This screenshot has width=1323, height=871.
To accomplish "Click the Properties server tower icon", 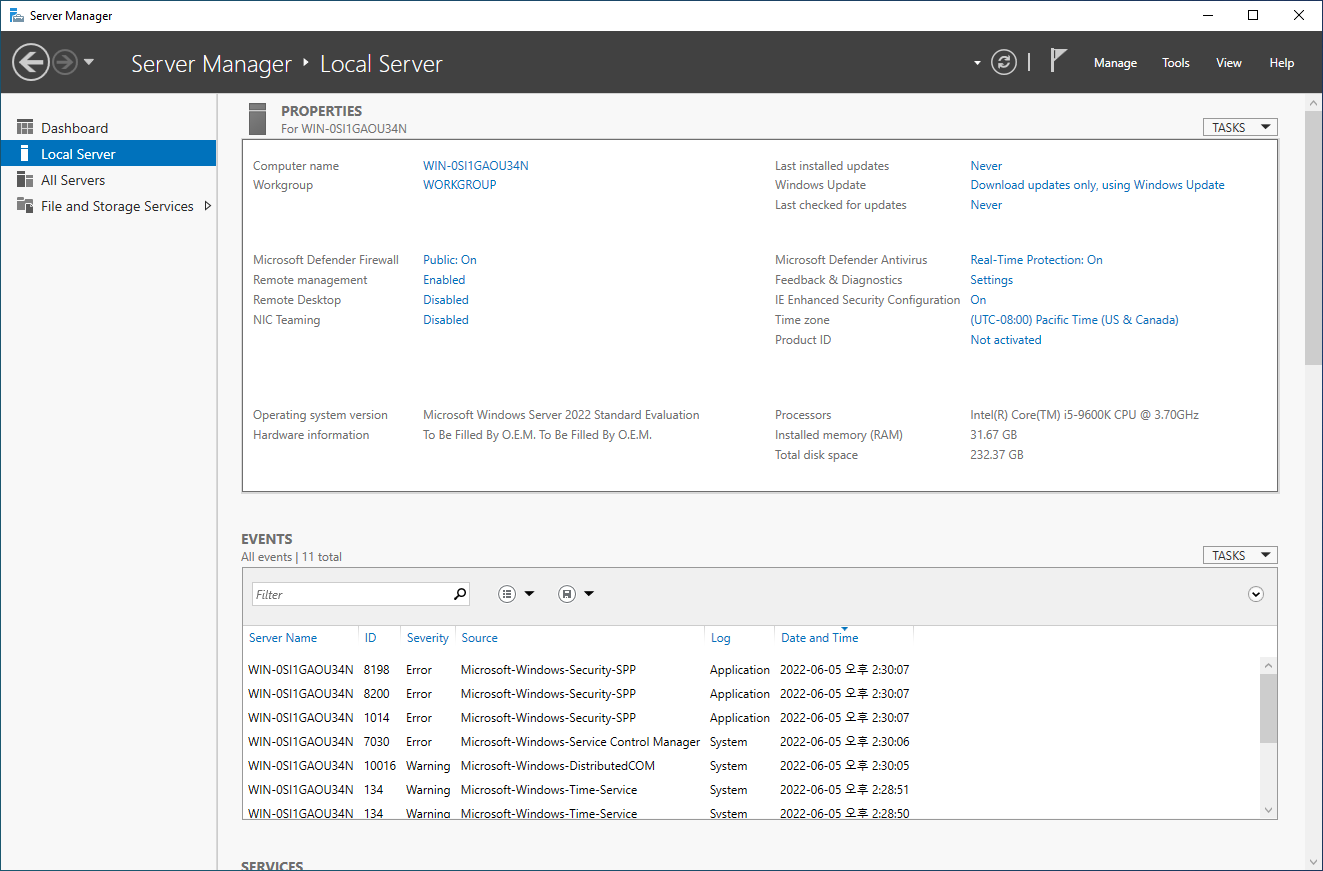I will pos(258,119).
